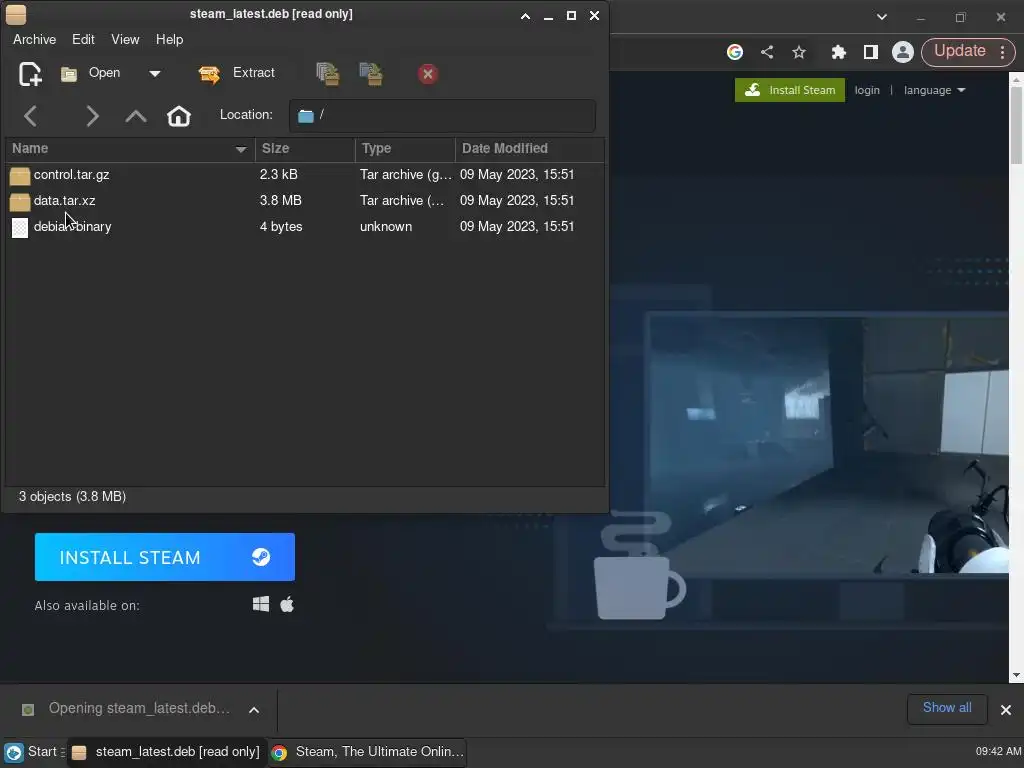Go back with the left arrow

coord(30,116)
